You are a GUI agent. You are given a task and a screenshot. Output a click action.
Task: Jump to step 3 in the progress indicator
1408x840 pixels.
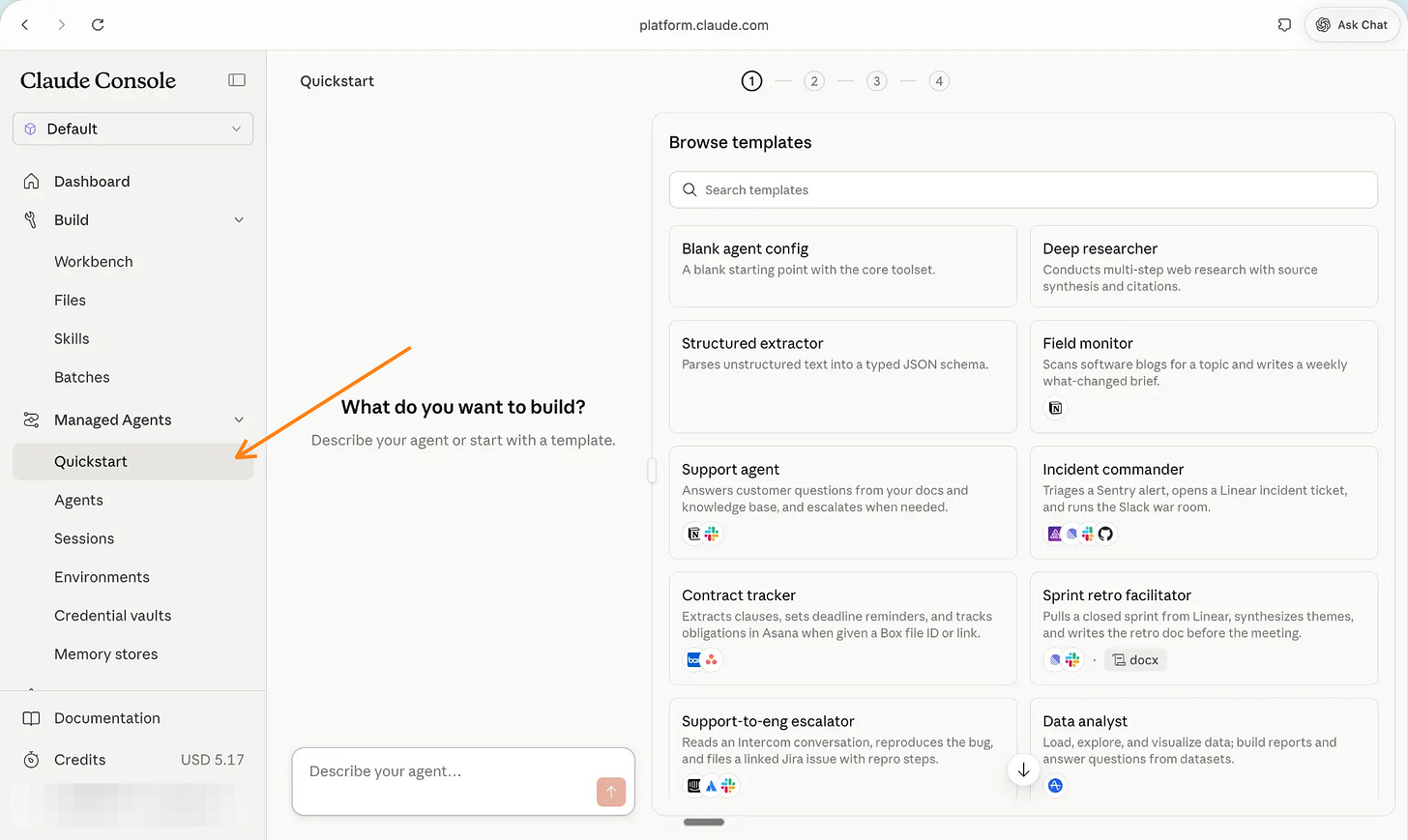coord(877,81)
